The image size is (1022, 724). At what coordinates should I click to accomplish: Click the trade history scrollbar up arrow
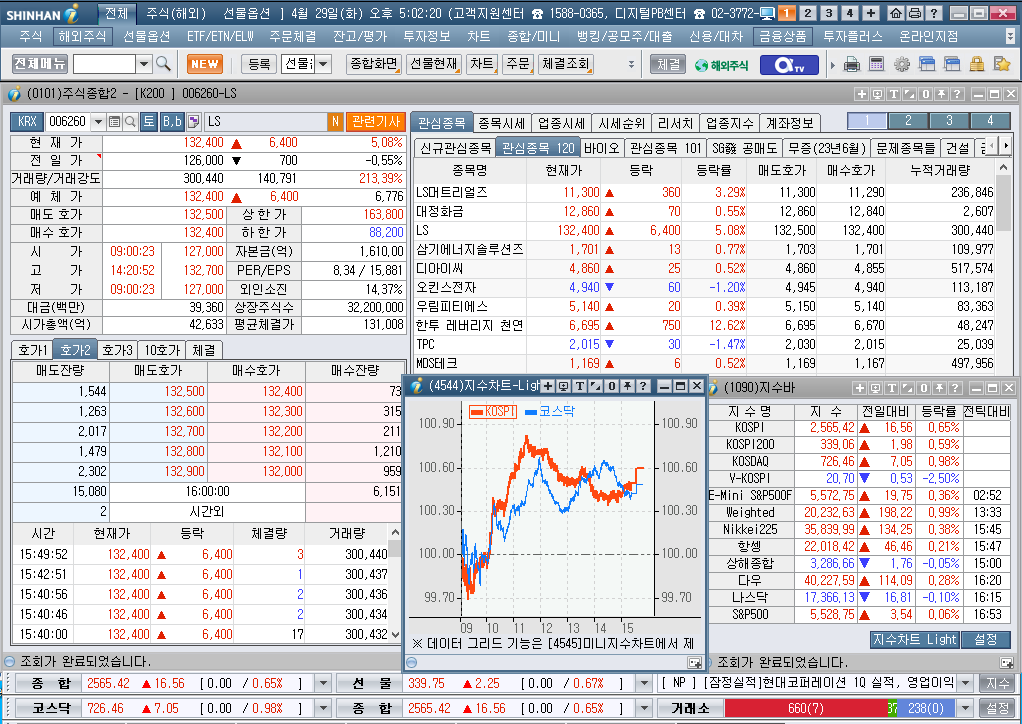coord(395,533)
